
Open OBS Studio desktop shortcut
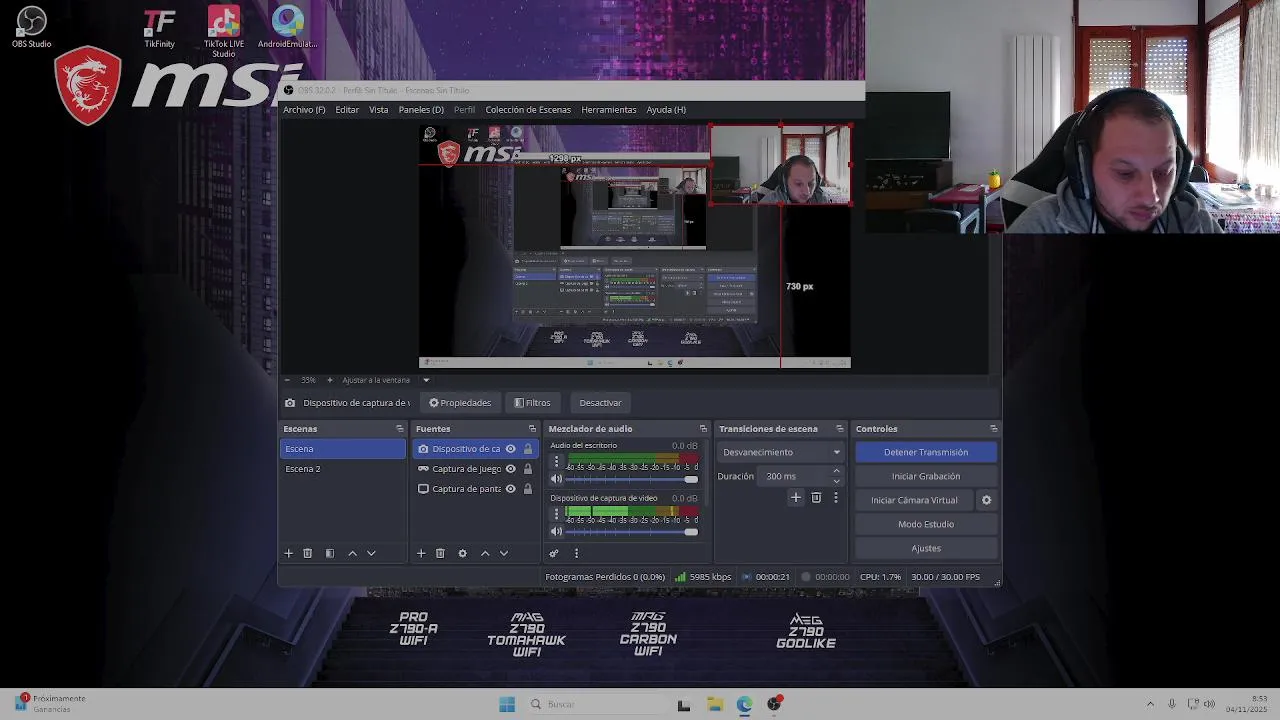[31, 27]
